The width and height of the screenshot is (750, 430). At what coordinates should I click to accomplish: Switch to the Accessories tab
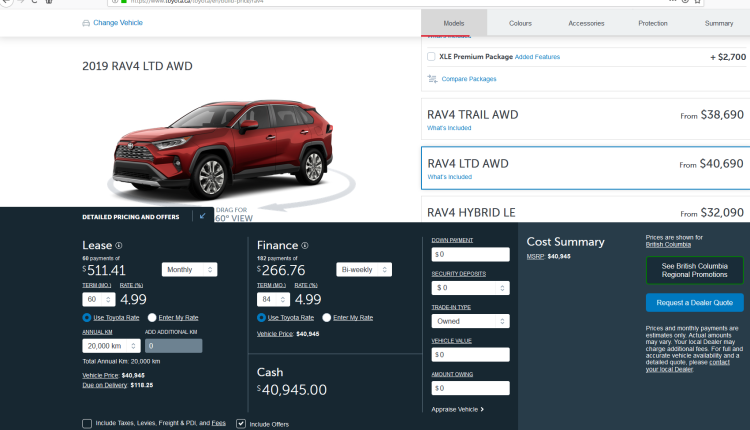click(586, 23)
